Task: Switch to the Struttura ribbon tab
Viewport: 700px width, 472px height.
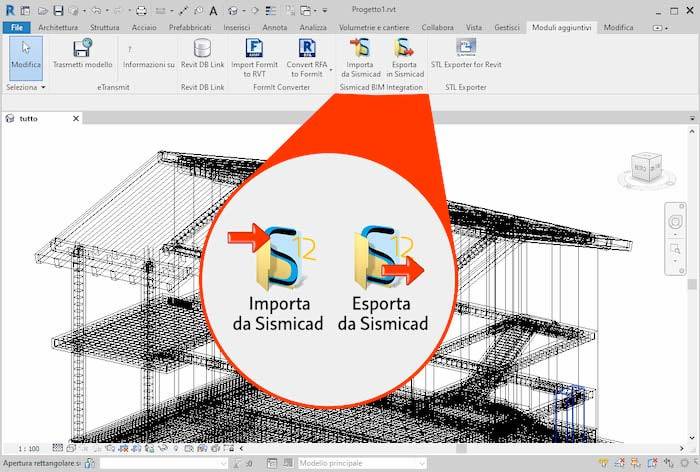Action: 104,28
